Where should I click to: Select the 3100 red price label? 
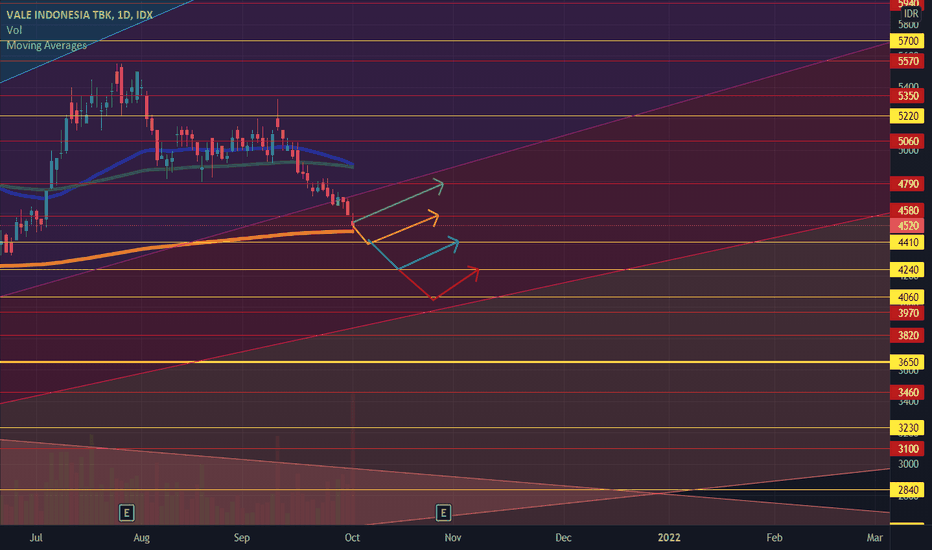pos(907,449)
